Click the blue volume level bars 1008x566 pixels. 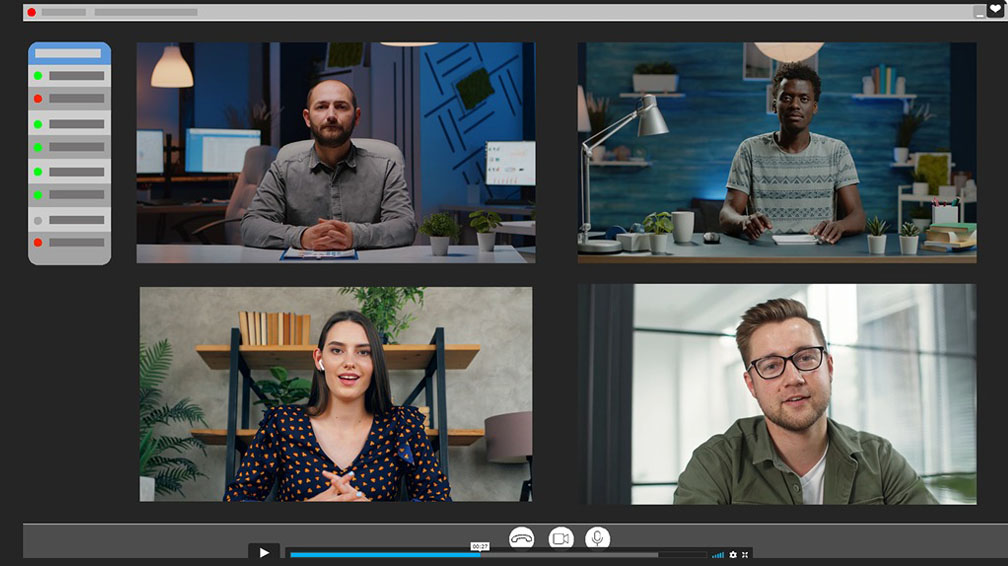point(718,554)
